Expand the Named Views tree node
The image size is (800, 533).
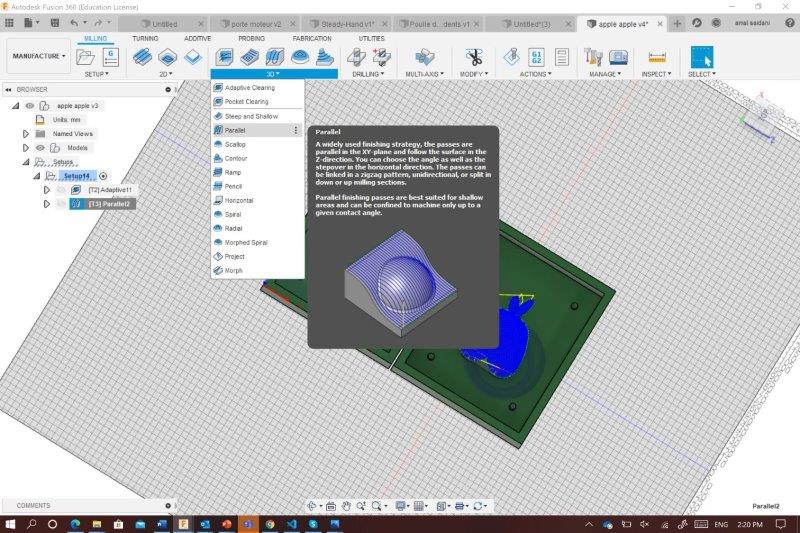pos(26,134)
